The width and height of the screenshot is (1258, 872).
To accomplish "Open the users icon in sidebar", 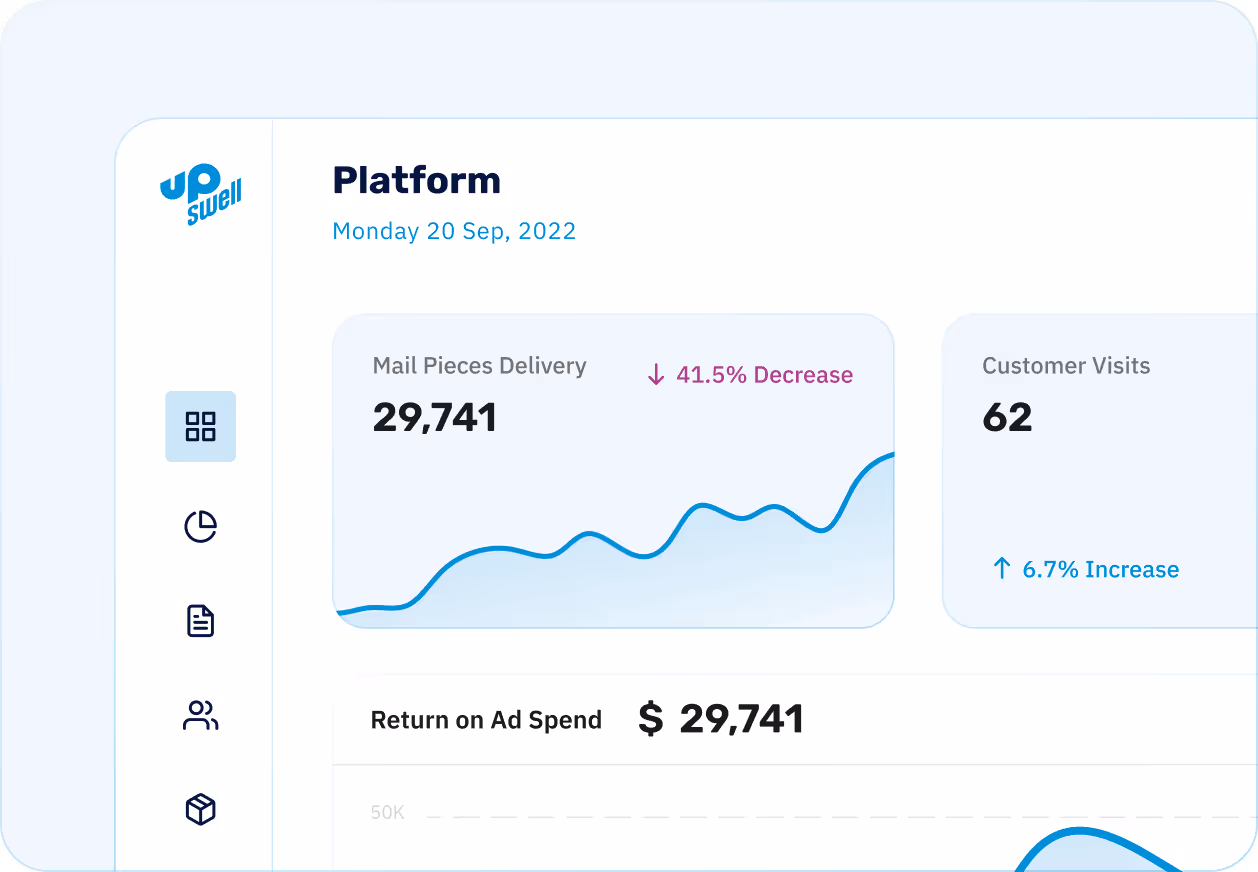I will tap(201, 715).
